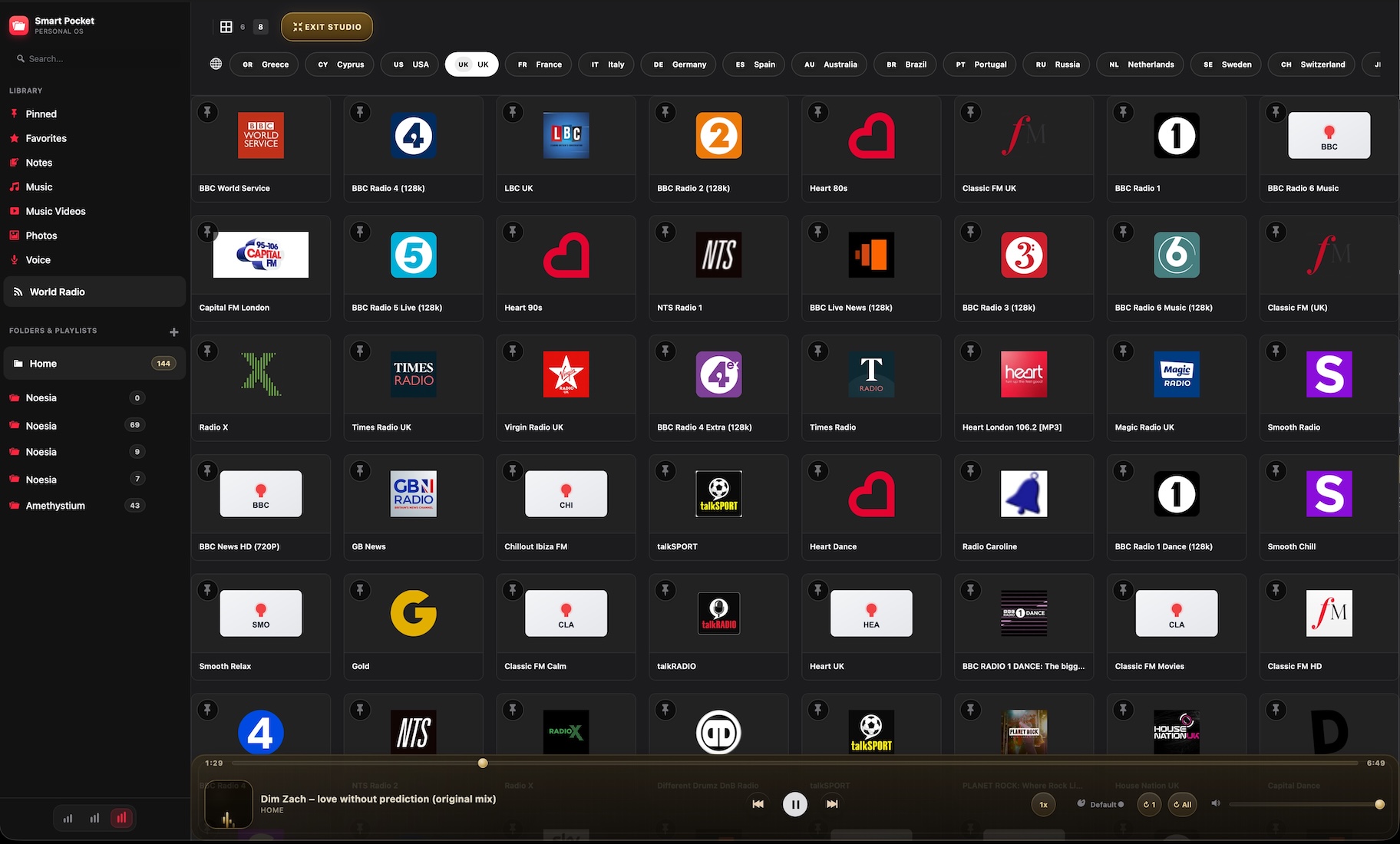This screenshot has width=1400, height=844.
Task: Select Classic FM HD logo
Action: 1329,613
